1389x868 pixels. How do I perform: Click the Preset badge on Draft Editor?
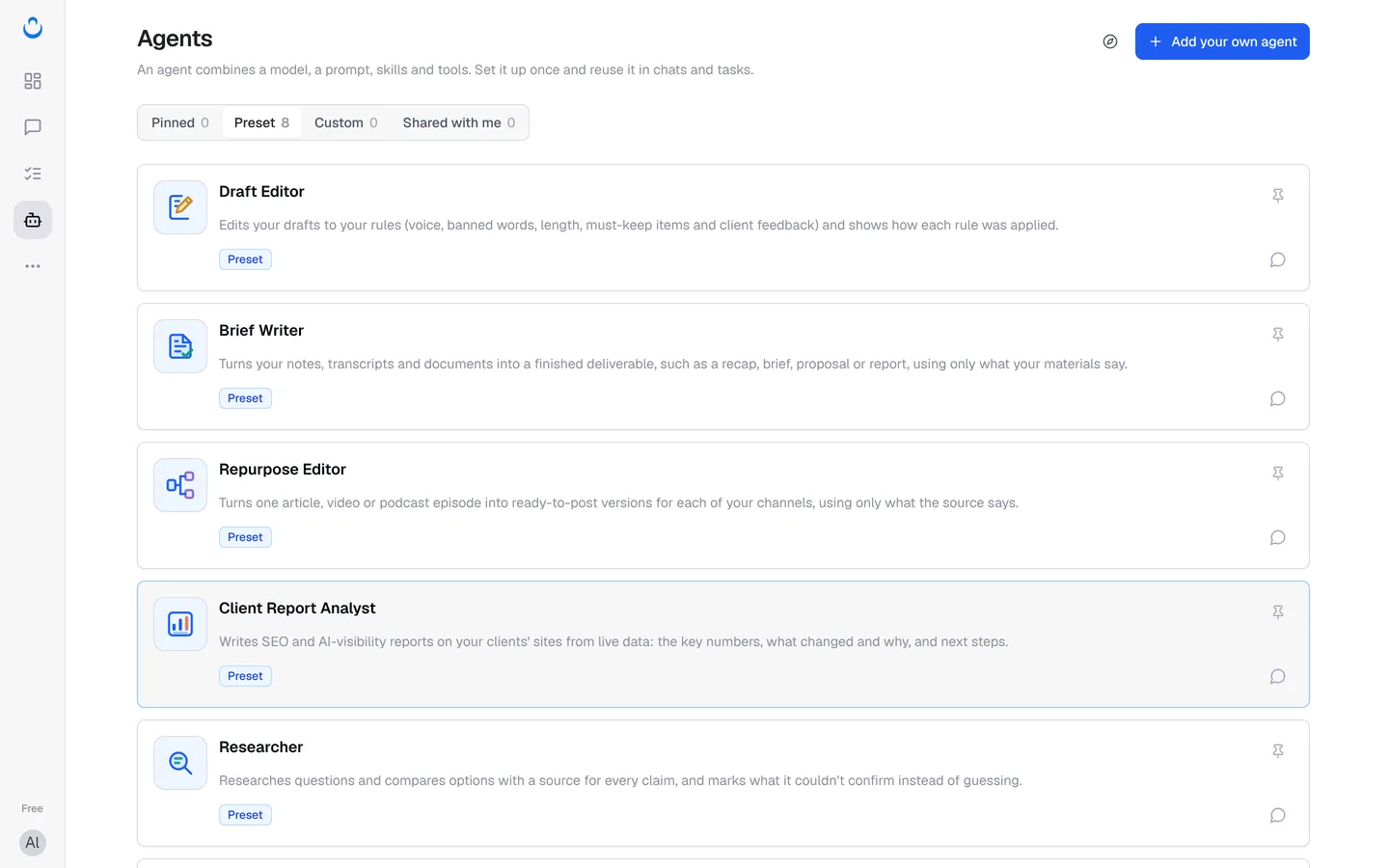[245, 259]
